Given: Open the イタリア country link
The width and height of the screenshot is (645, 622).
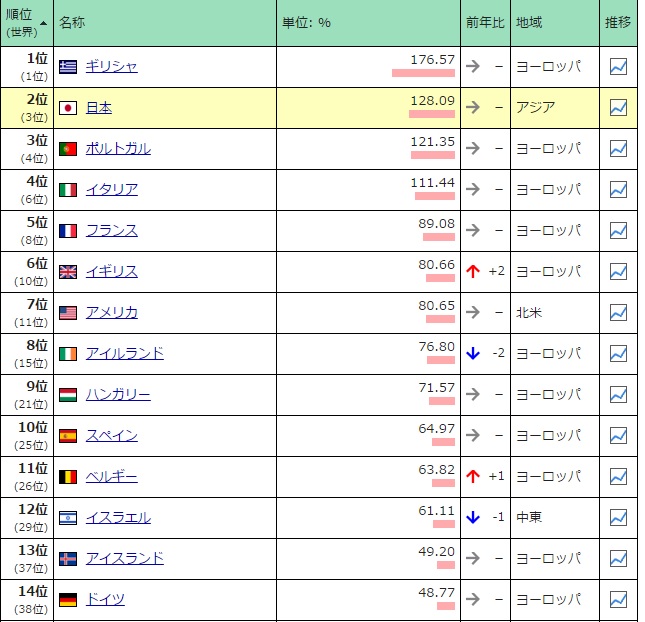Looking at the screenshot, I should pos(111,189).
